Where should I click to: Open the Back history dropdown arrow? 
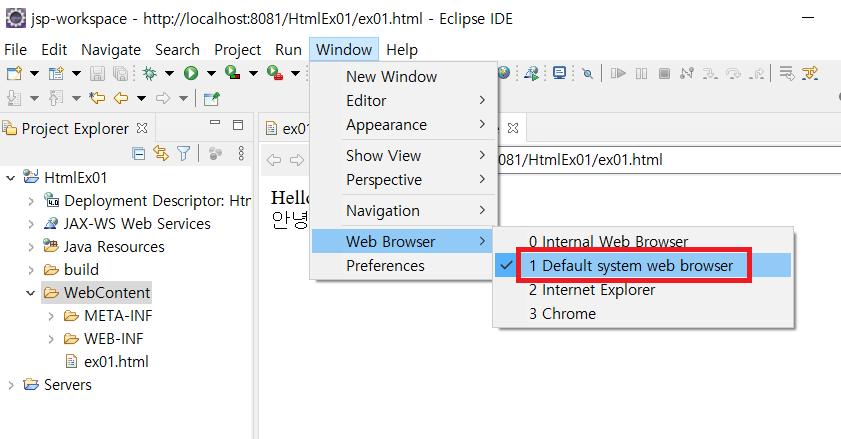point(142,99)
